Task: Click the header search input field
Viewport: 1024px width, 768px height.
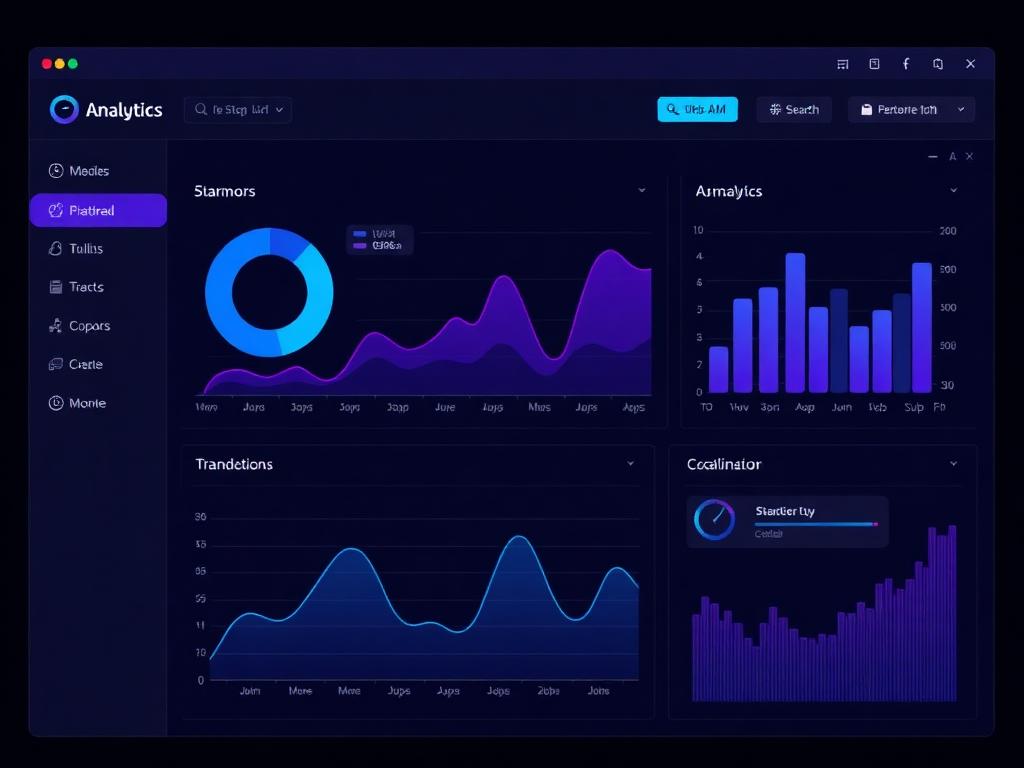Action: click(x=238, y=110)
